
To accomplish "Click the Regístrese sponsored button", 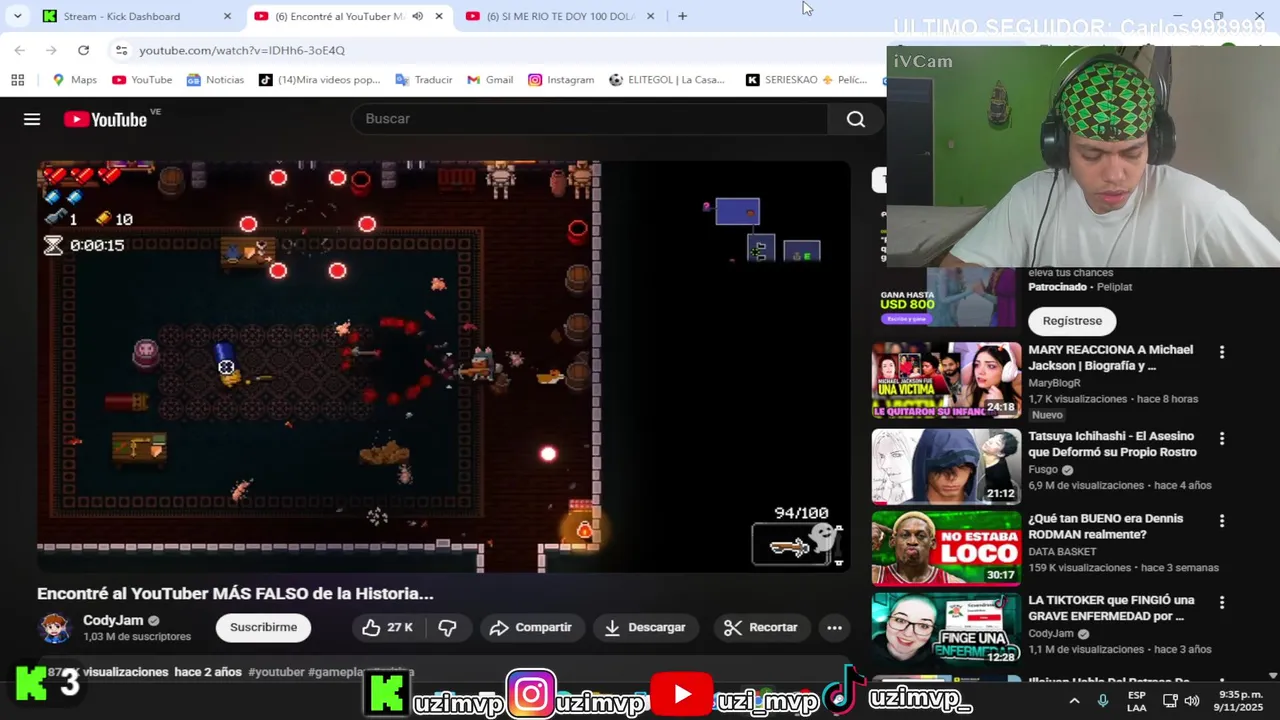I will [x=1072, y=321].
